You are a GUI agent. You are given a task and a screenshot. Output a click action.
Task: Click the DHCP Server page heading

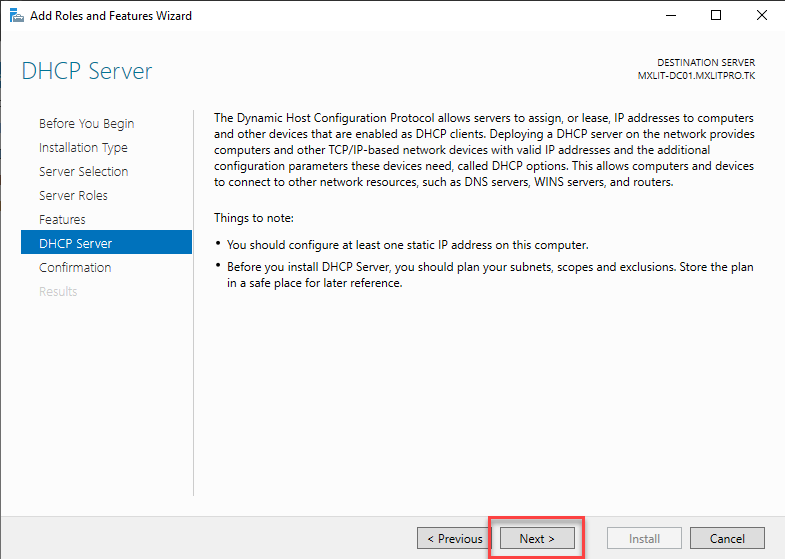click(x=87, y=72)
